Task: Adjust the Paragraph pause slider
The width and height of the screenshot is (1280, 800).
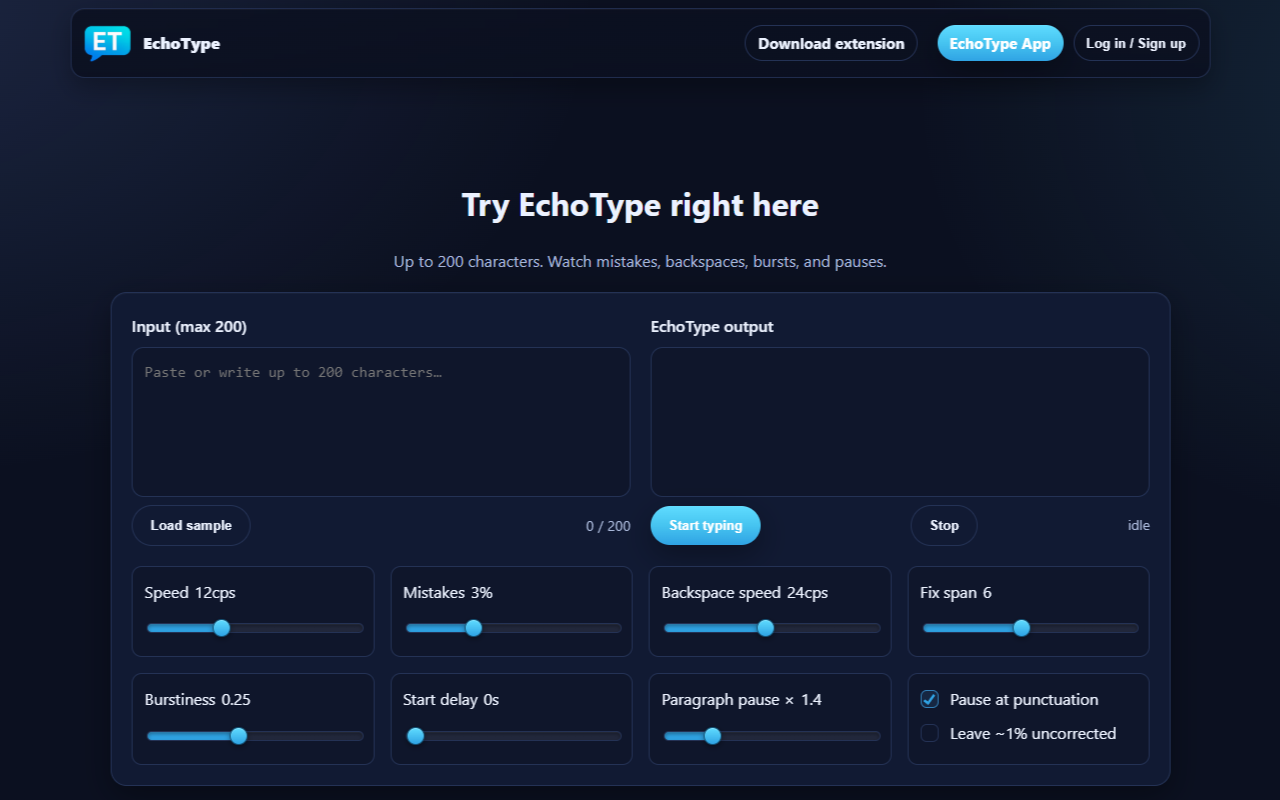Action: coord(772,736)
